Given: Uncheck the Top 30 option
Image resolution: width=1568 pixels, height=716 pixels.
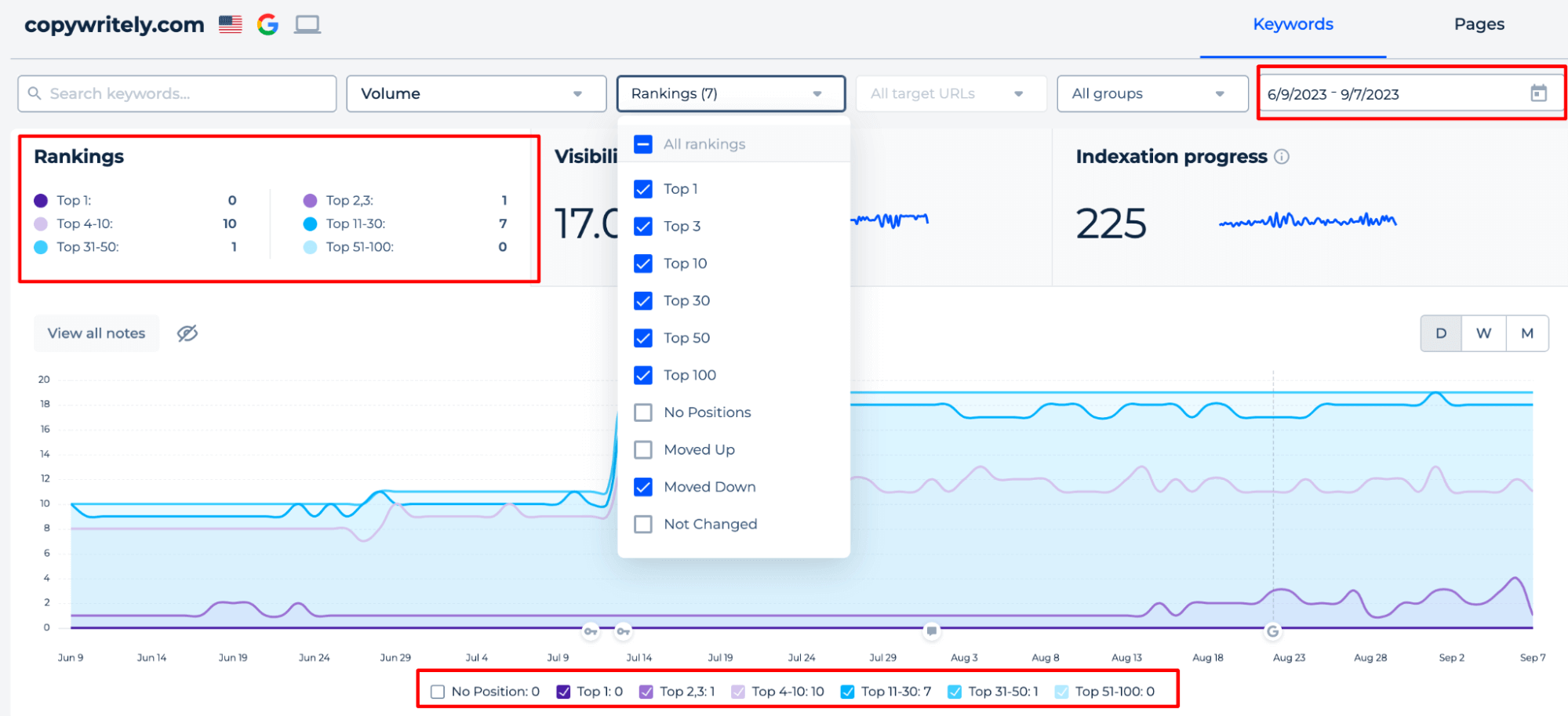Looking at the screenshot, I should [643, 301].
